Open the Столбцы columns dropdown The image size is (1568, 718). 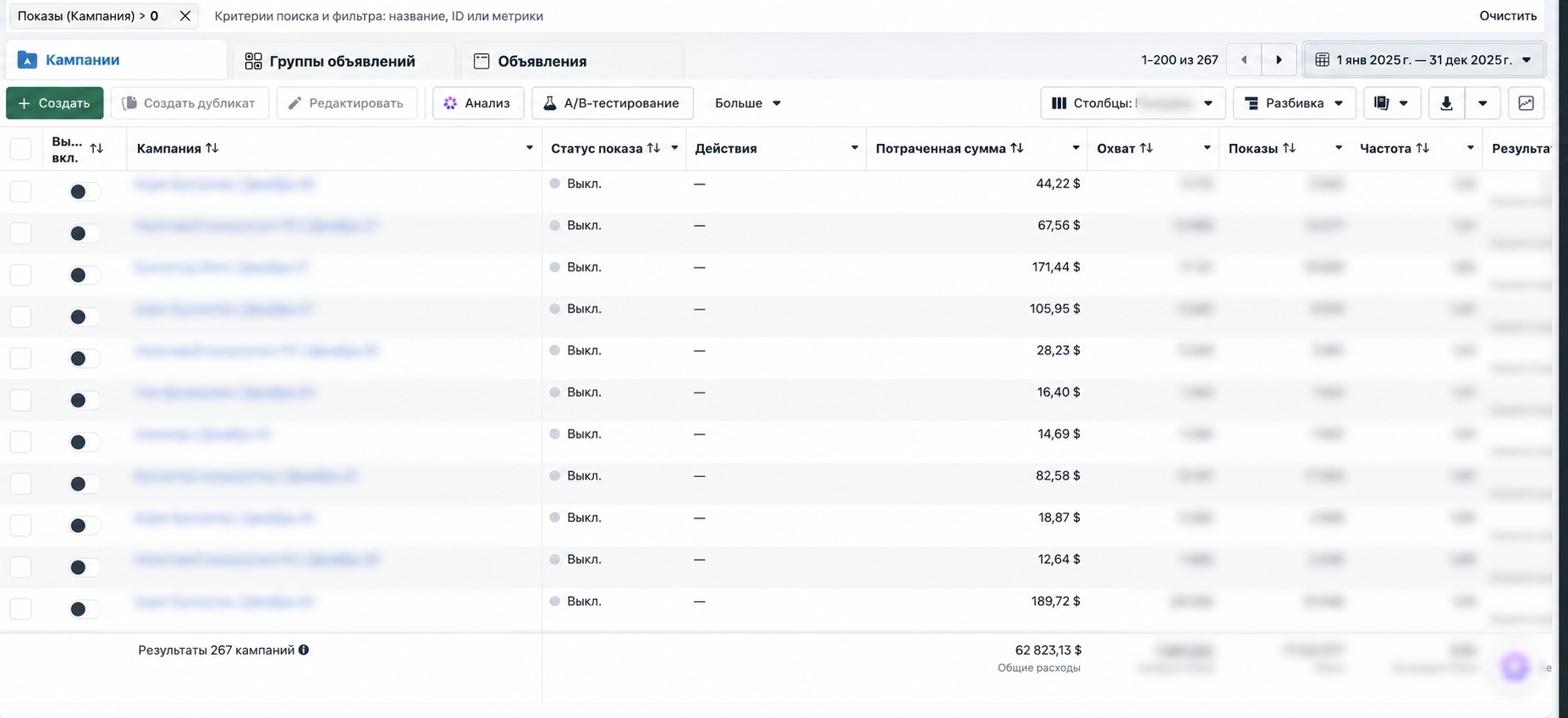1133,103
